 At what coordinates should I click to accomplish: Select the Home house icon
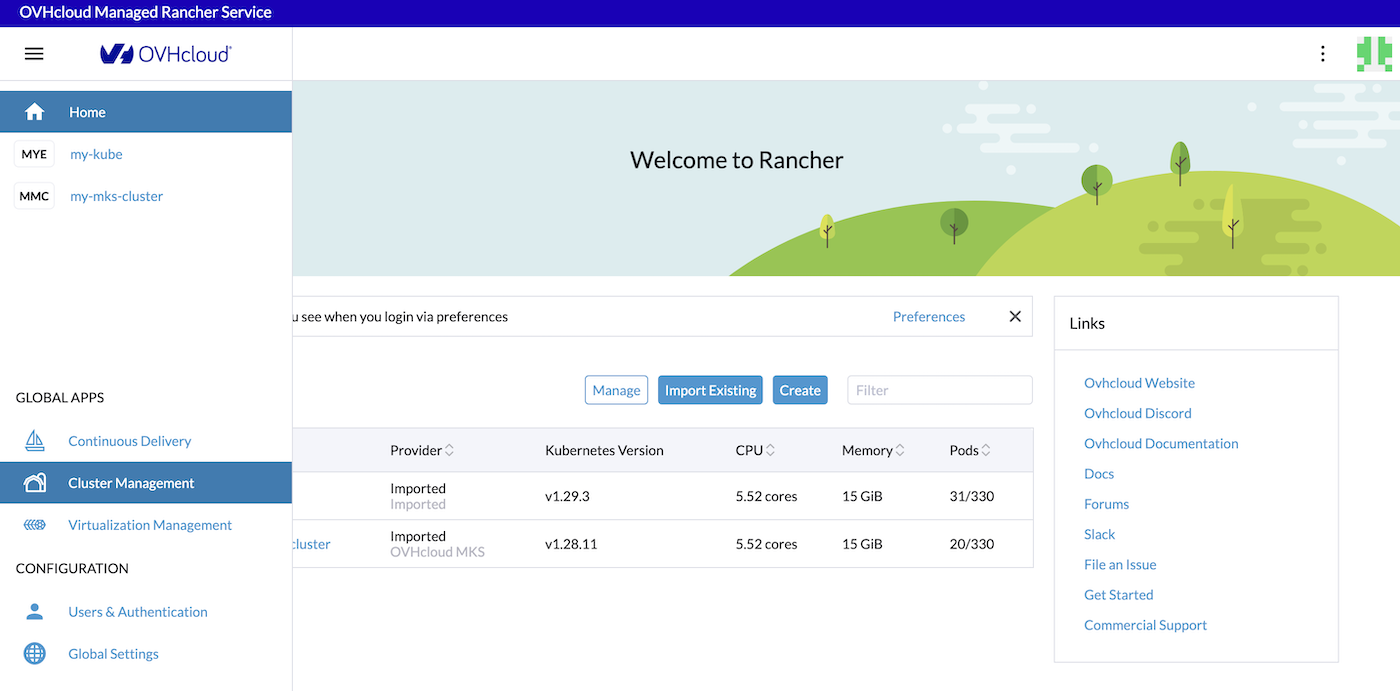tap(34, 112)
